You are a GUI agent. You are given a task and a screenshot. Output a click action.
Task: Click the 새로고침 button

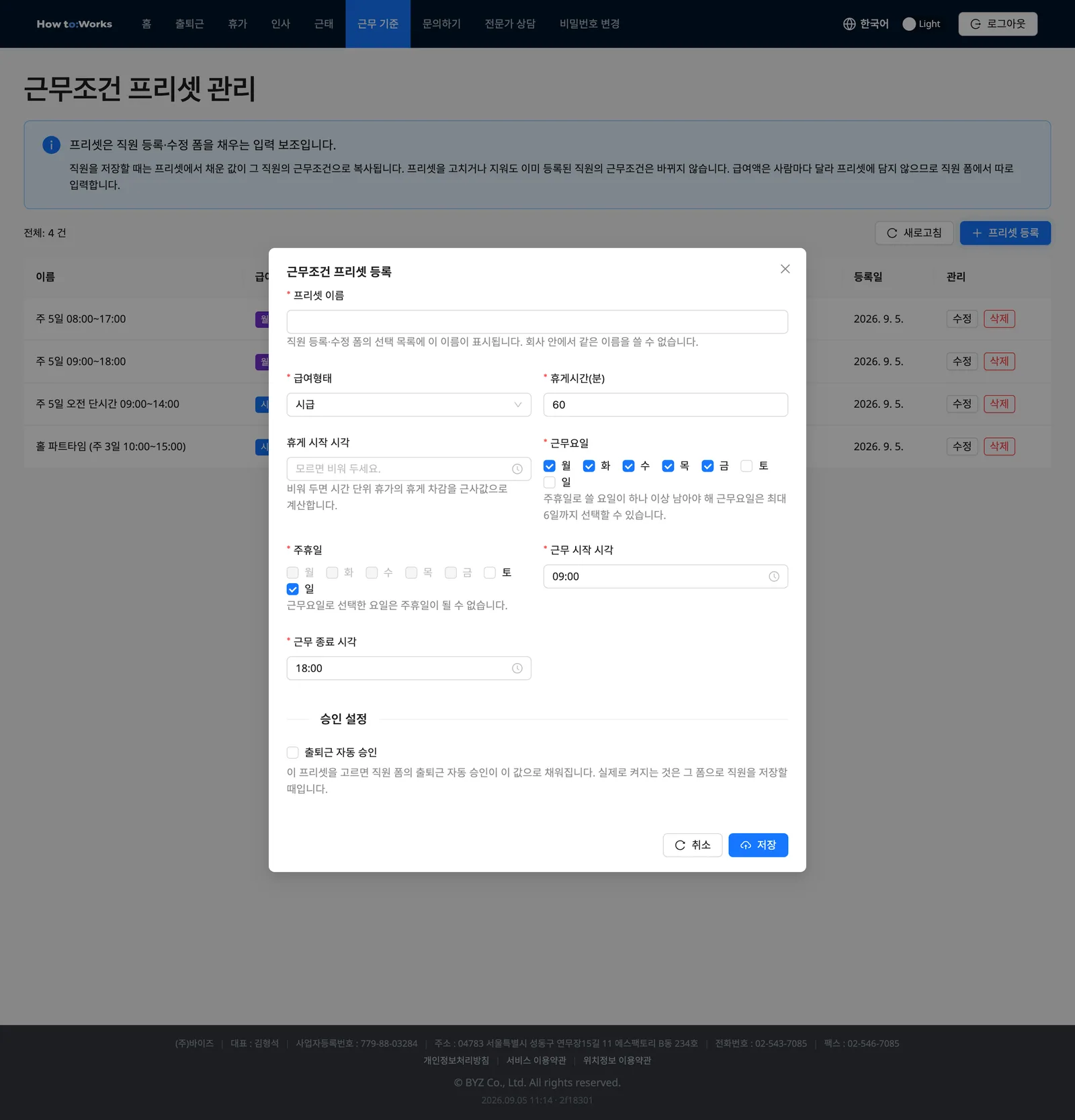click(914, 233)
